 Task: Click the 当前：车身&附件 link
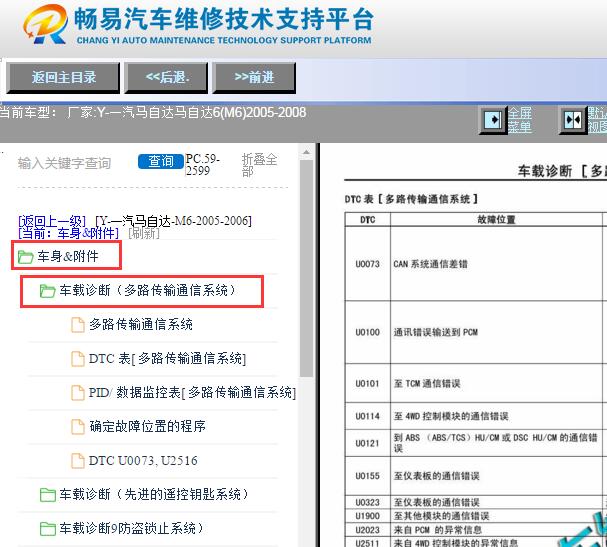click(69, 233)
